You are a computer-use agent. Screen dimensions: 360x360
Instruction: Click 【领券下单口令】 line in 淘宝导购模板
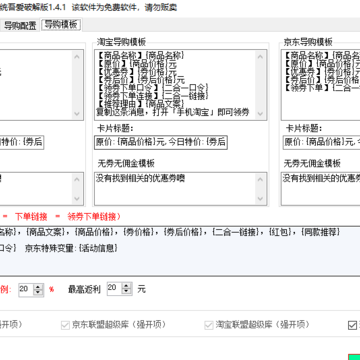point(153,88)
